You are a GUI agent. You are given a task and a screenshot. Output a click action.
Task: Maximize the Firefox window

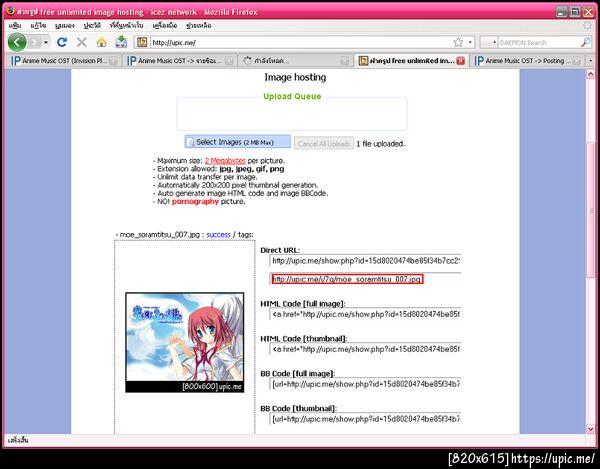click(x=575, y=12)
